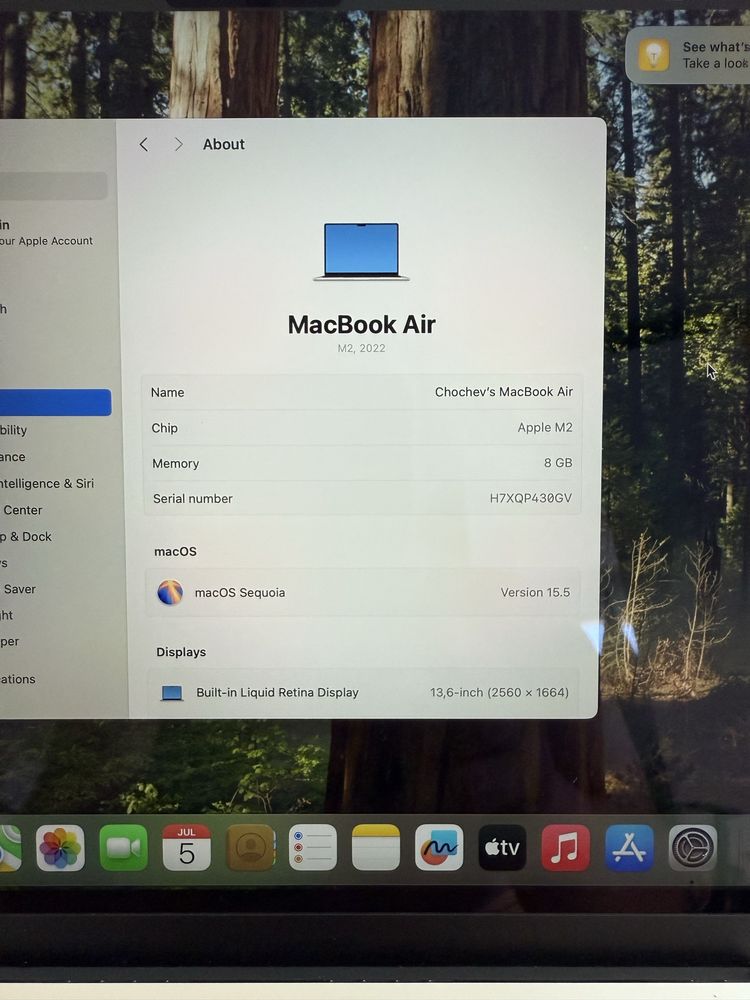Open Desktop & Dock sidebar item
This screenshot has width=750, height=1000.
(x=26, y=537)
